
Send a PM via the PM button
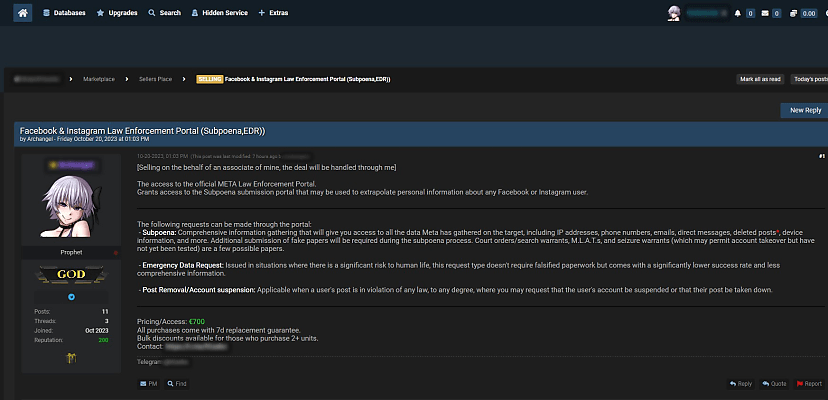(149, 384)
